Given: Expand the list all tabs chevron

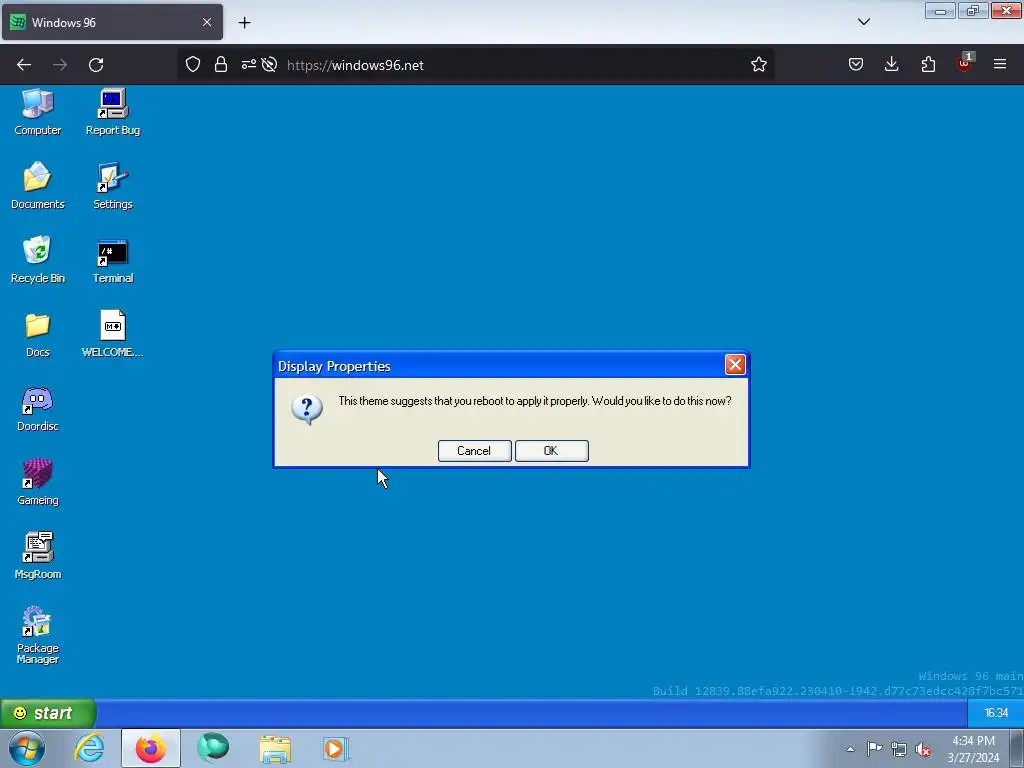Looking at the screenshot, I should (x=863, y=22).
